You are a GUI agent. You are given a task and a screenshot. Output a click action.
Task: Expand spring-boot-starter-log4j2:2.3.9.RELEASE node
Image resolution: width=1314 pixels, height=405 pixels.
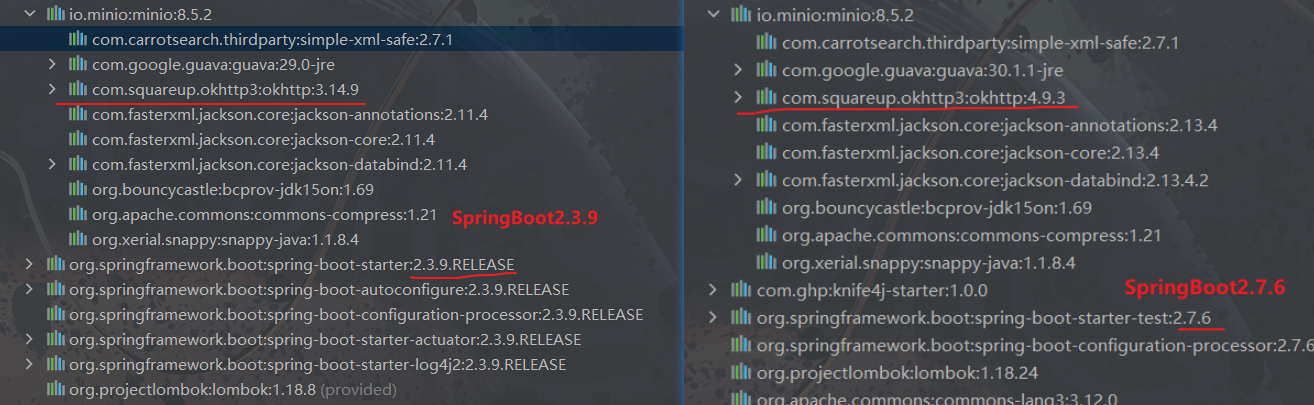[28, 365]
